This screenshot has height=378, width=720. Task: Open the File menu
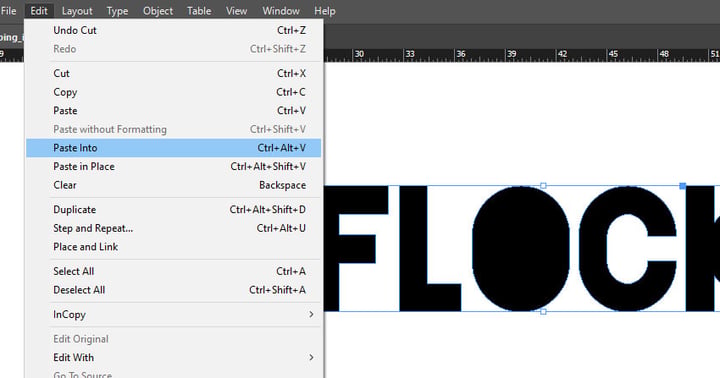click(x=8, y=11)
